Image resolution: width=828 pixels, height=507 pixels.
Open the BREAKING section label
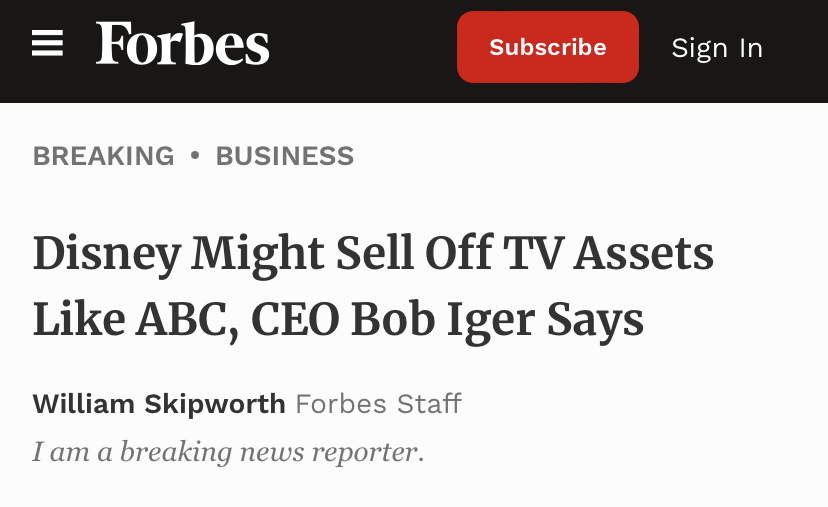[x=103, y=156]
